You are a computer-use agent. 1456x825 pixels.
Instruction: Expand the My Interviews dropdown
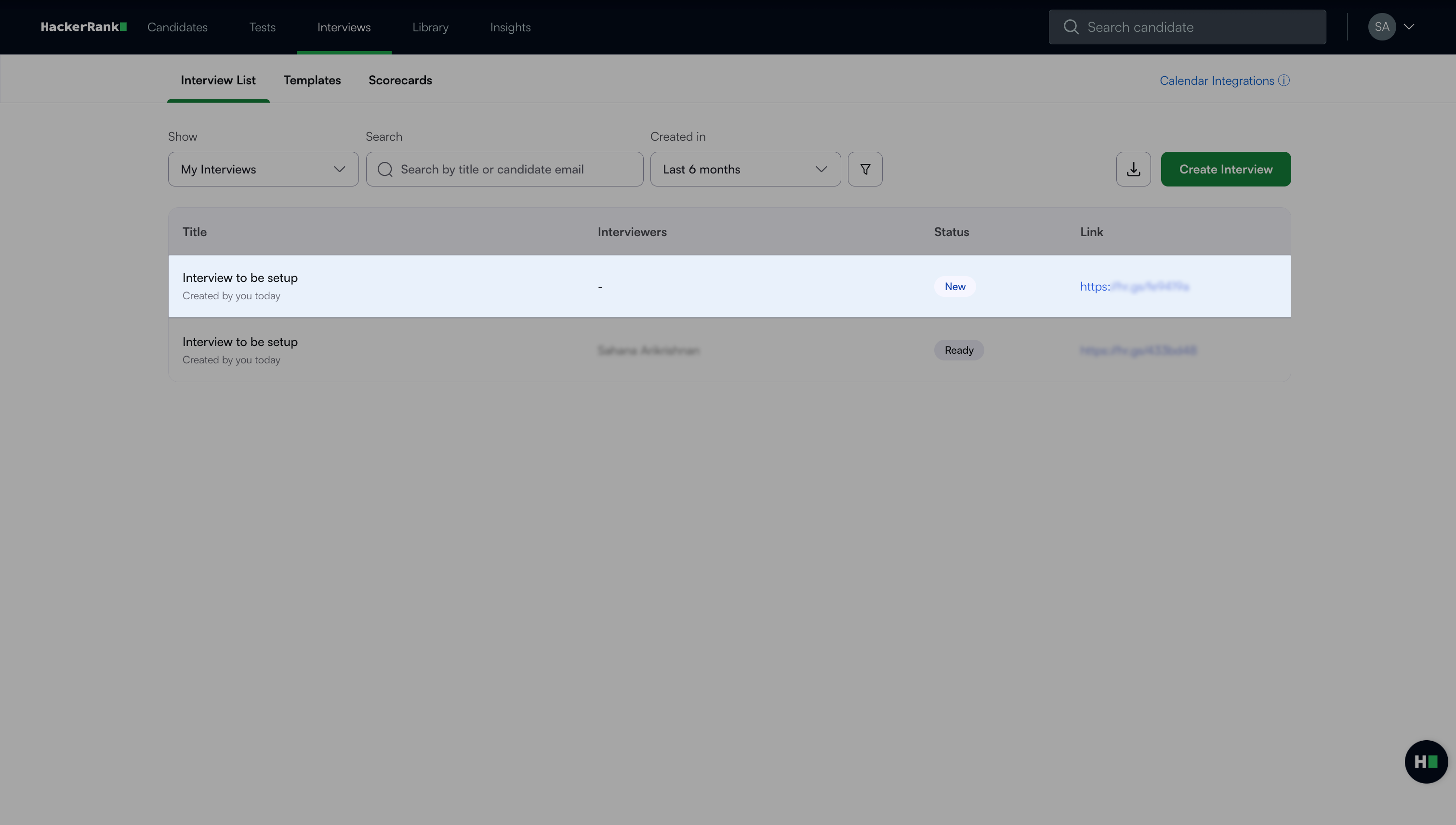pos(263,169)
